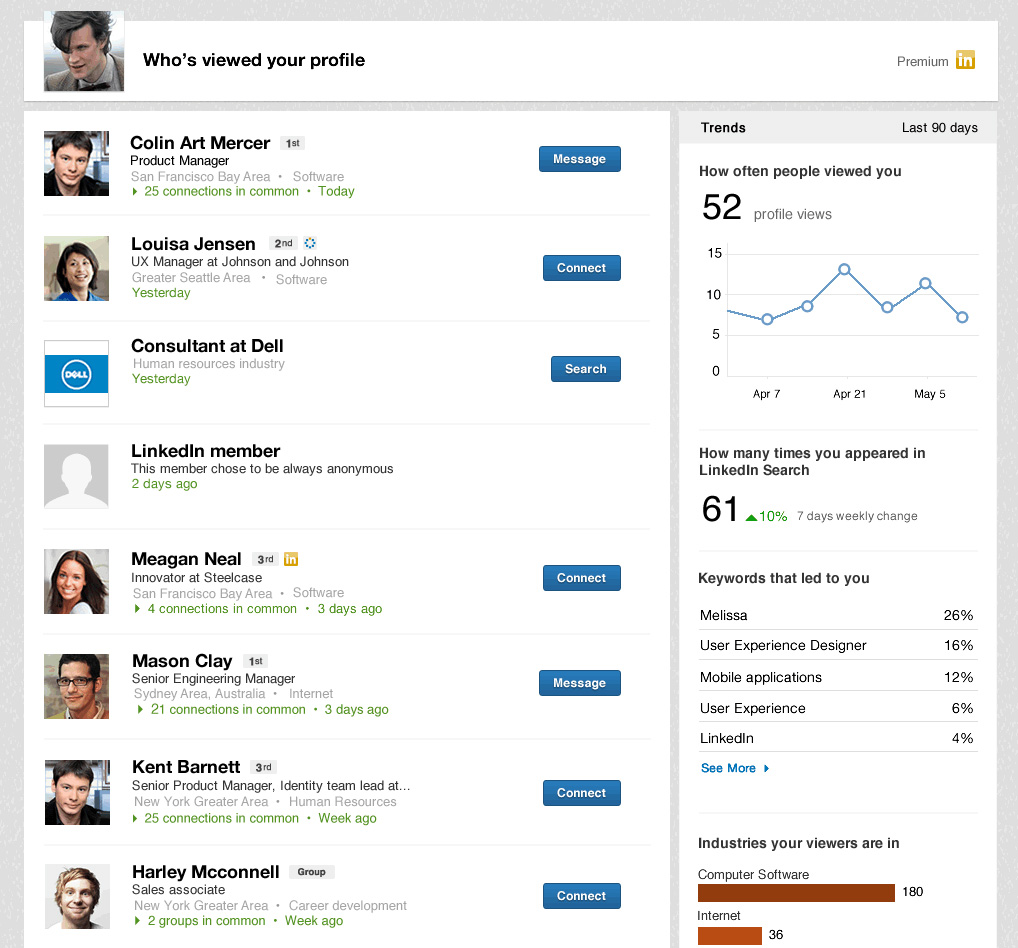Click the highest data point on views chart
The height and width of the screenshot is (948, 1018).
point(845,269)
